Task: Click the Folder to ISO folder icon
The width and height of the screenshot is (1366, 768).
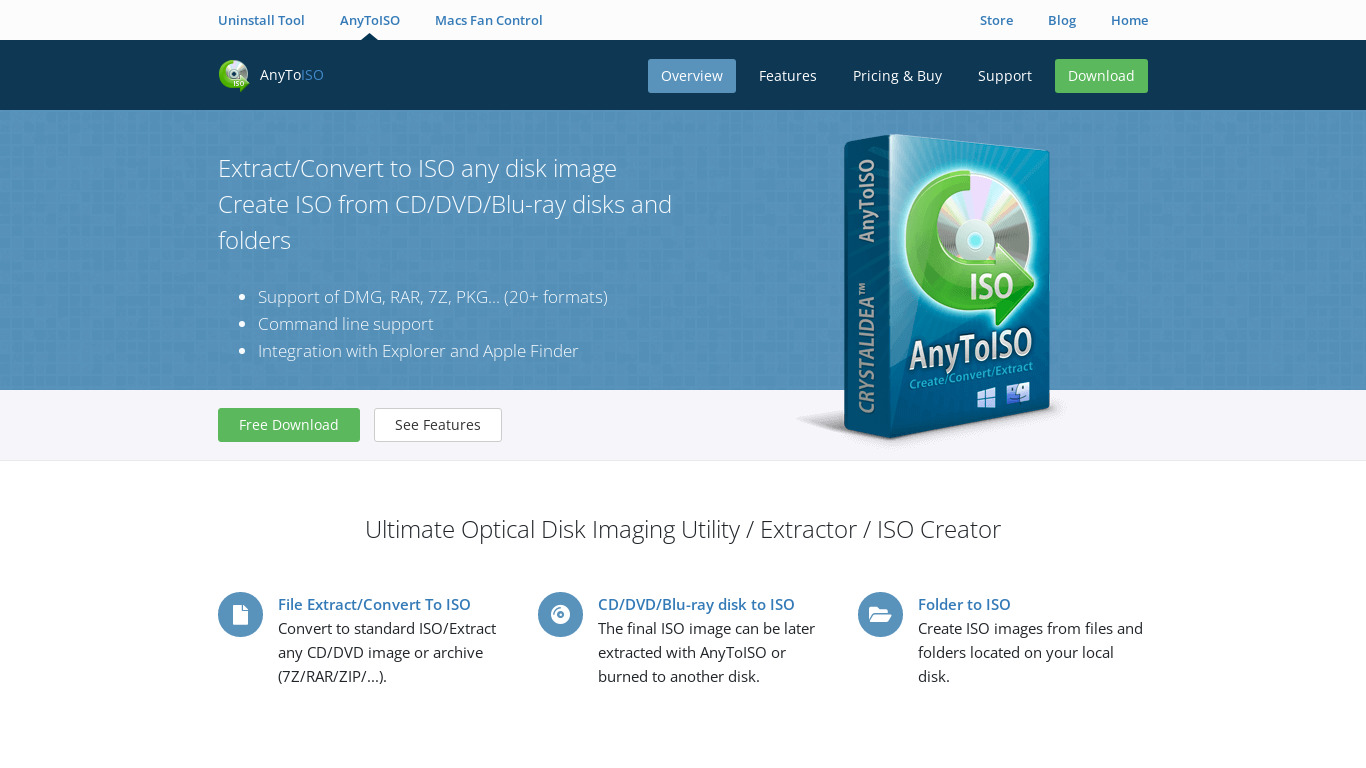Action: tap(880, 614)
